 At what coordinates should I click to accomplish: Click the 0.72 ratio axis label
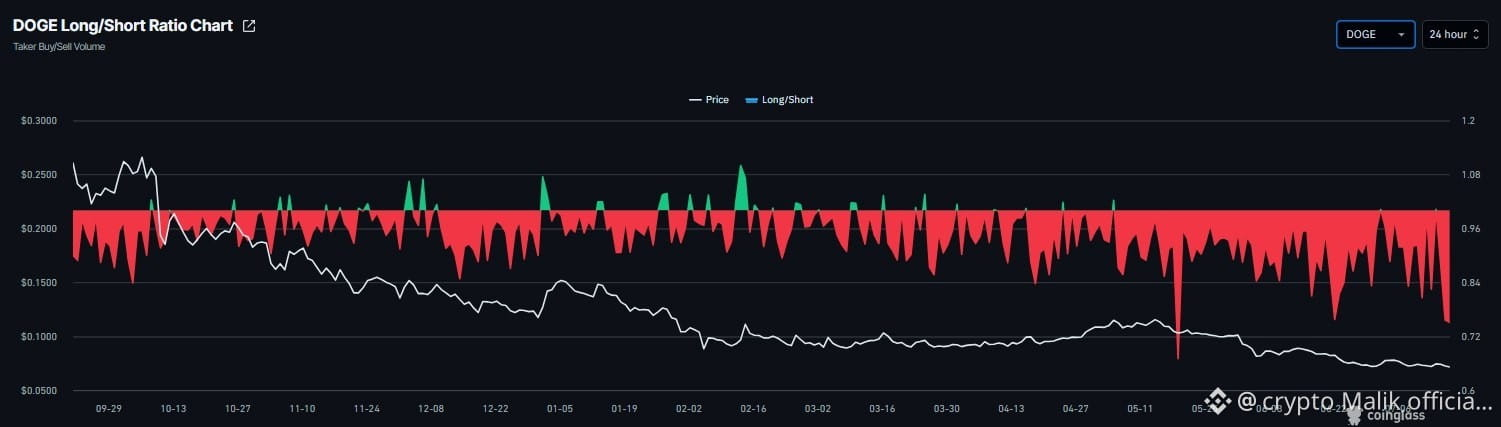coord(1470,337)
